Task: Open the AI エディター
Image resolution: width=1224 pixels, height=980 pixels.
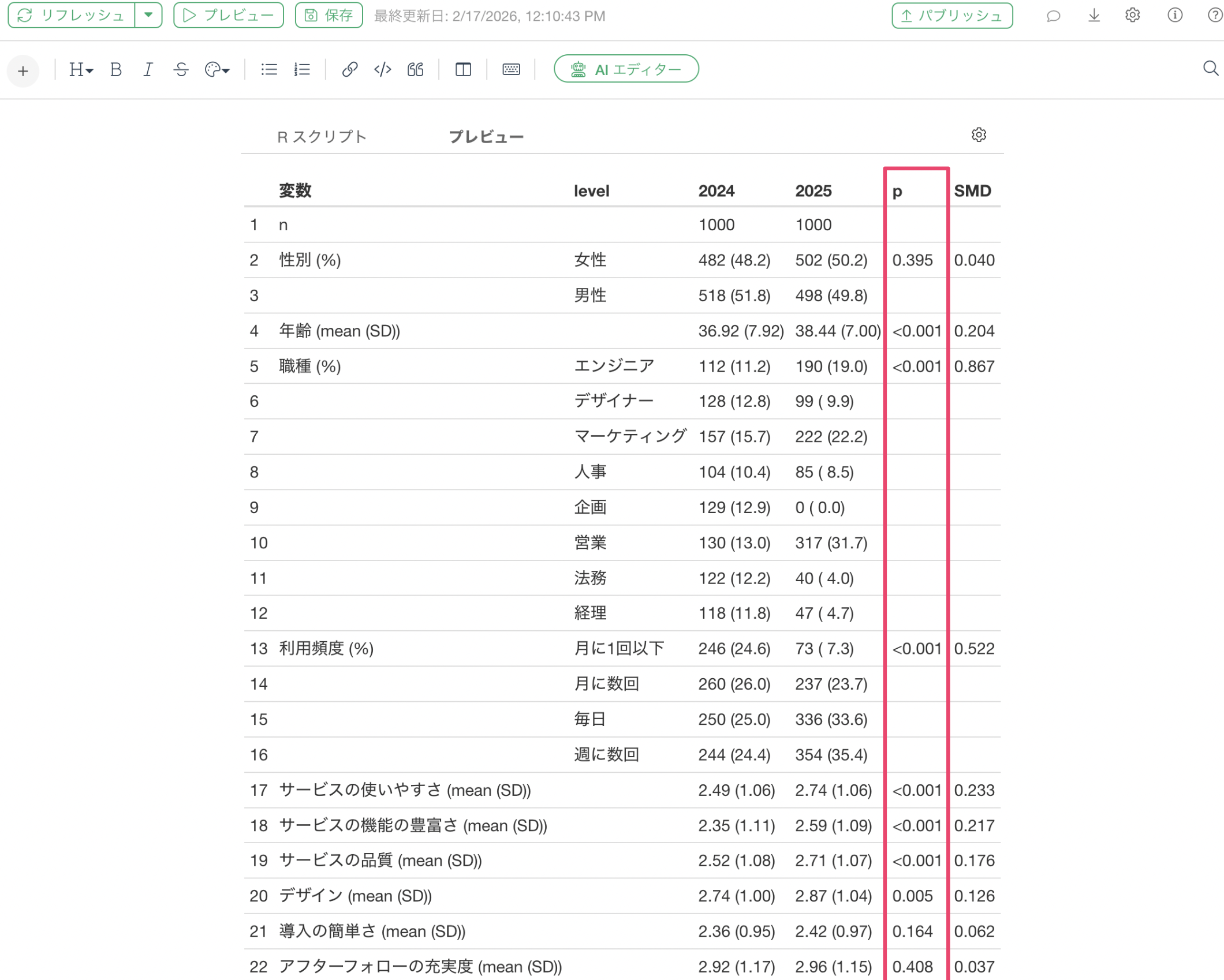Action: (x=626, y=69)
